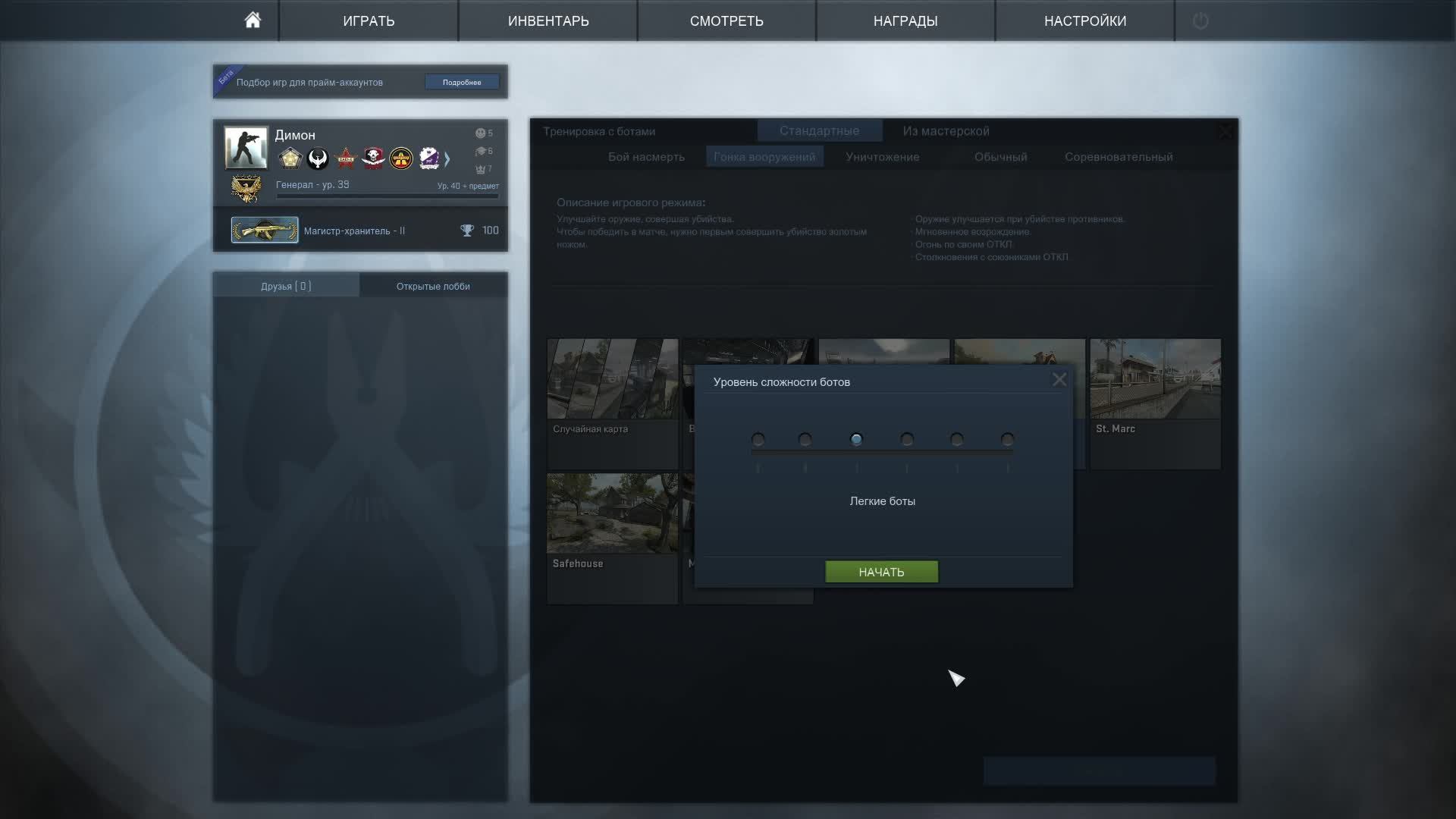Switch to Открытые лобби tab
Viewport: 1456px width, 819px height.
click(433, 286)
